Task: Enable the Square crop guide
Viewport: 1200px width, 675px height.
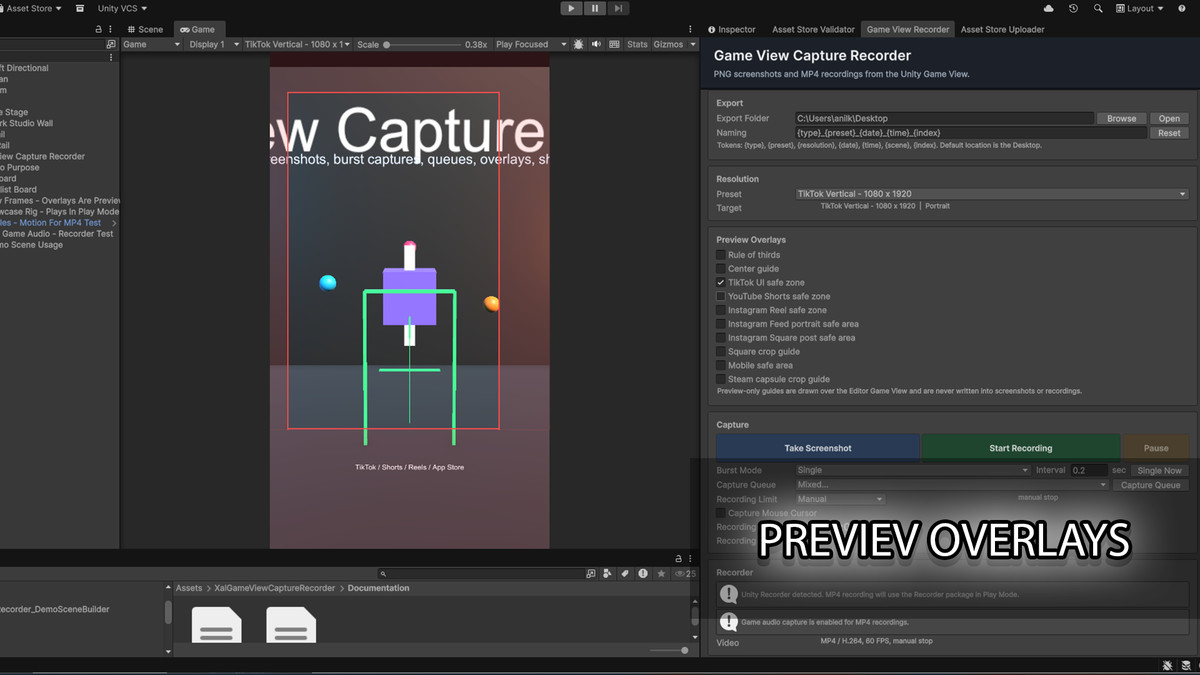Action: (x=720, y=352)
